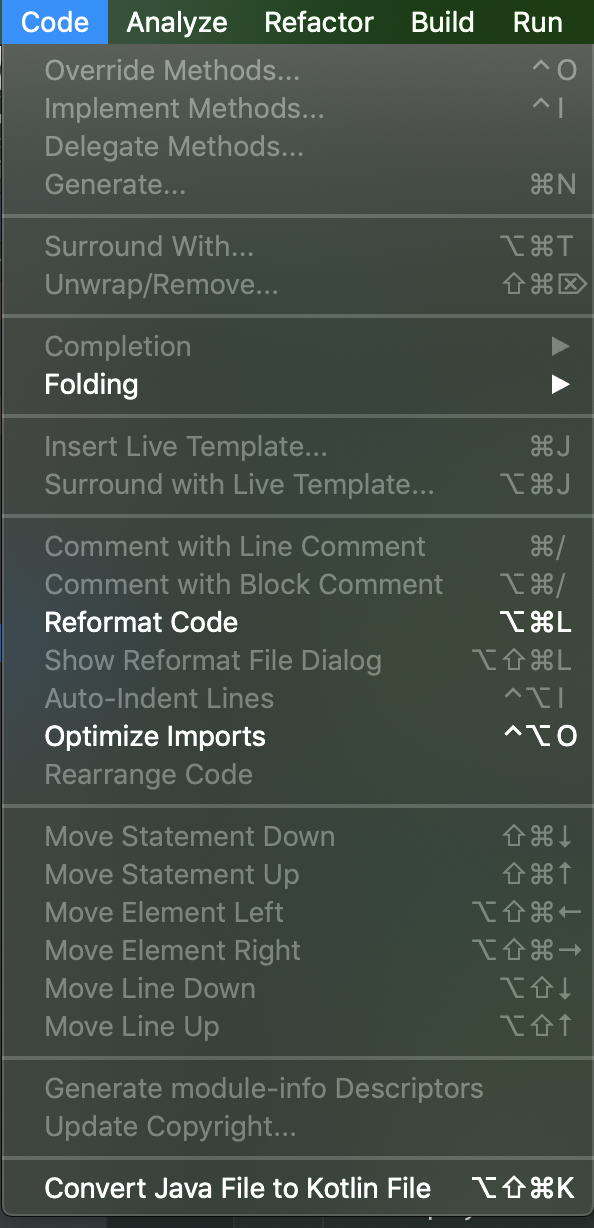This screenshot has height=1228, width=594.
Task: Select Delegate Methods
Action: tap(159, 146)
